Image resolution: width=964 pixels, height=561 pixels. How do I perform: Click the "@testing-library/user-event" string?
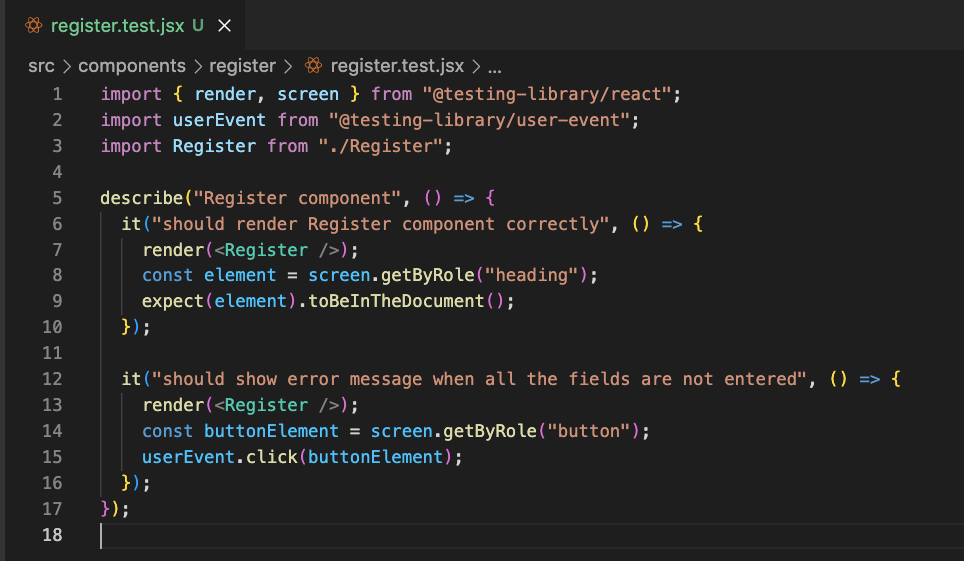tap(479, 120)
